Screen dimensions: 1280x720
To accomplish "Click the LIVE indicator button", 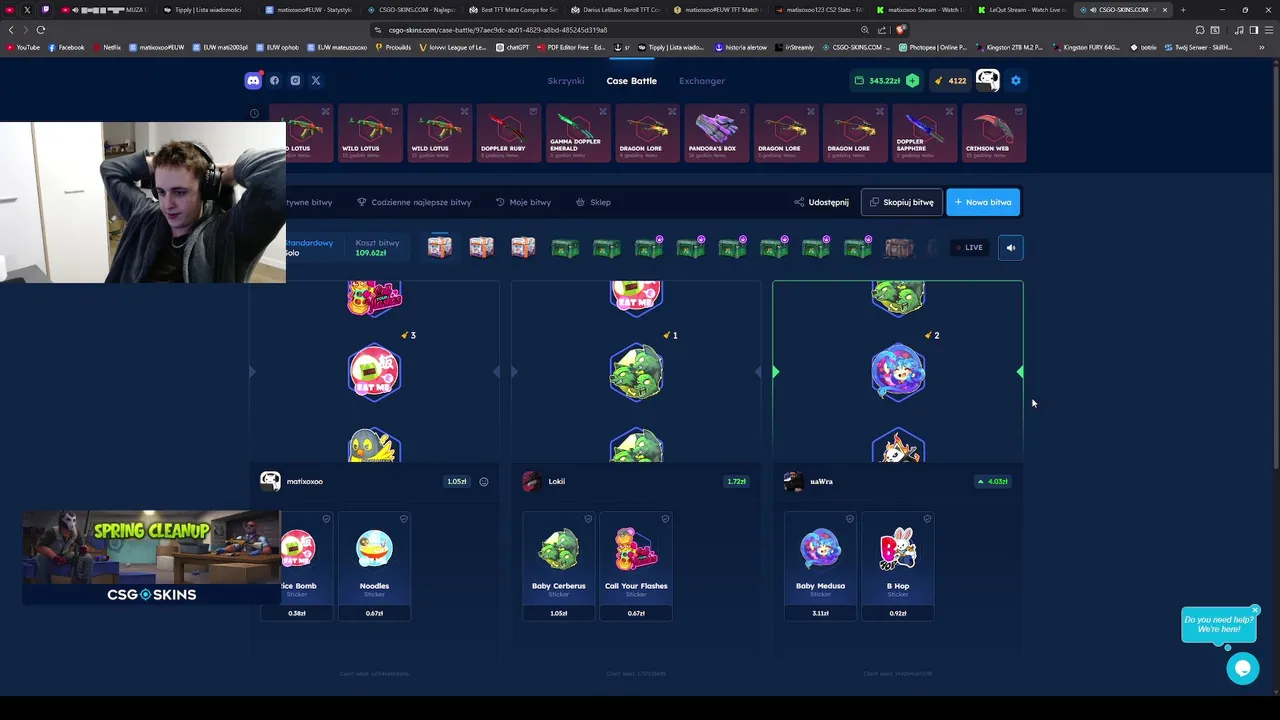I will [969, 248].
